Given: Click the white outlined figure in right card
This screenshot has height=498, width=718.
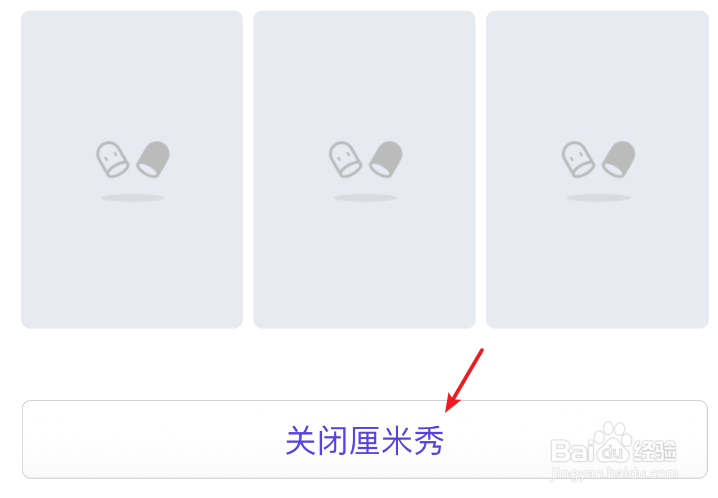Looking at the screenshot, I should point(578,159).
